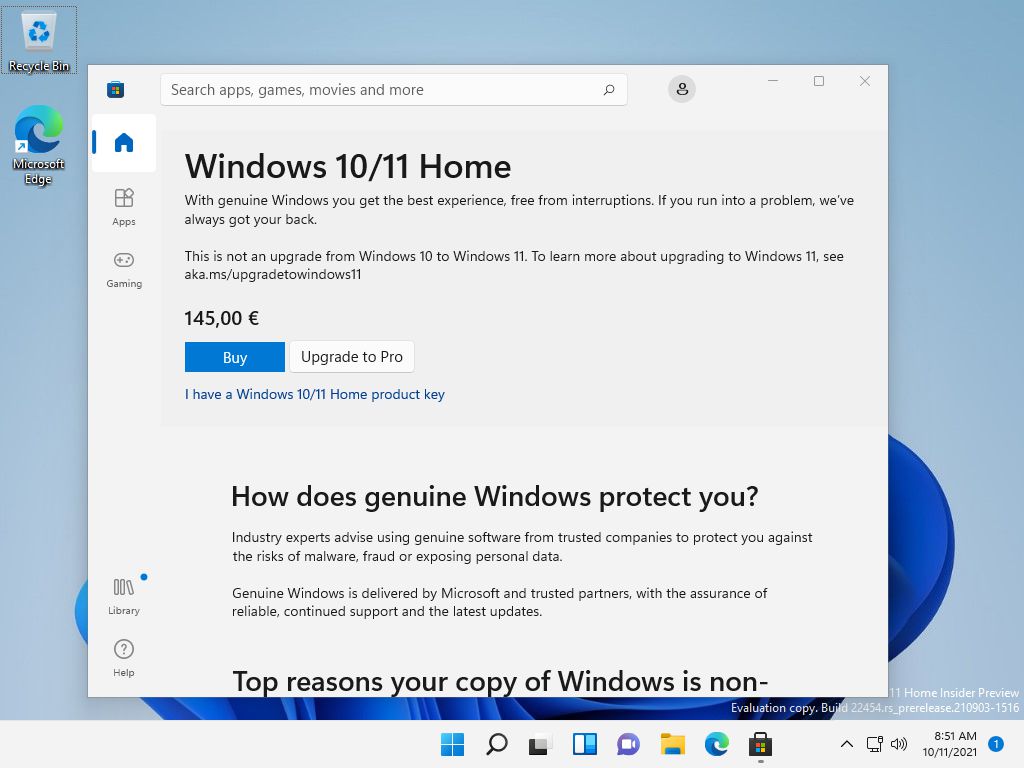
Task: Launch Microsoft Edge from the taskbar
Action: [716, 744]
